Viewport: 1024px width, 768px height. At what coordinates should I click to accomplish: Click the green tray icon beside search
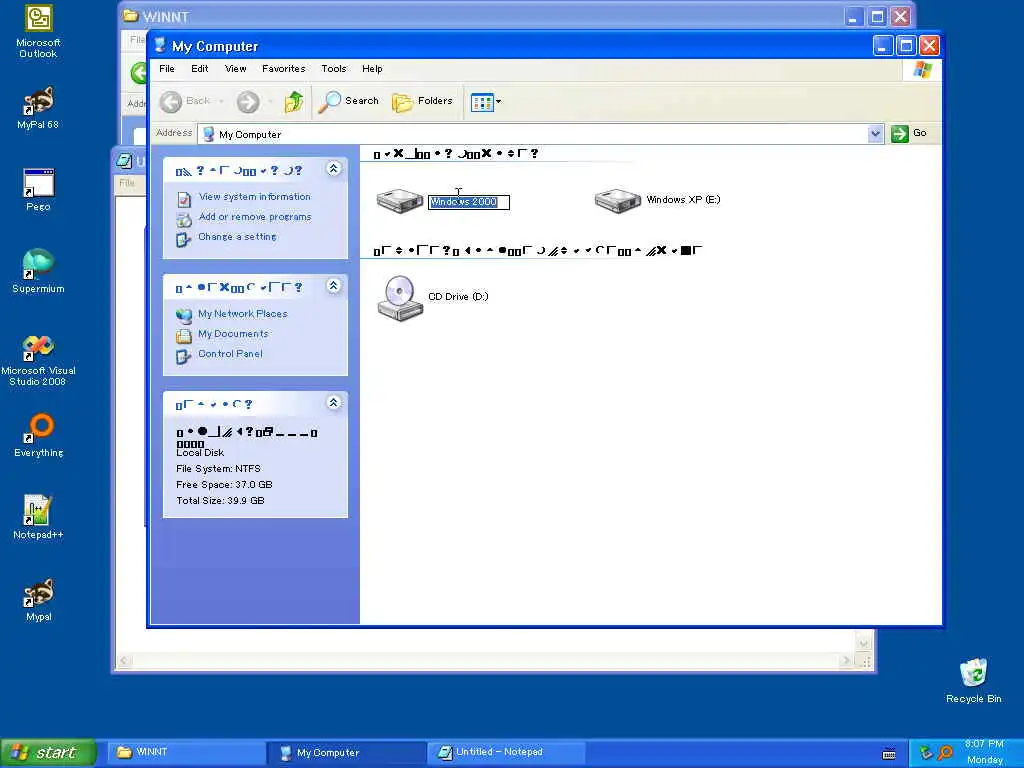pyautogui.click(x=925, y=752)
